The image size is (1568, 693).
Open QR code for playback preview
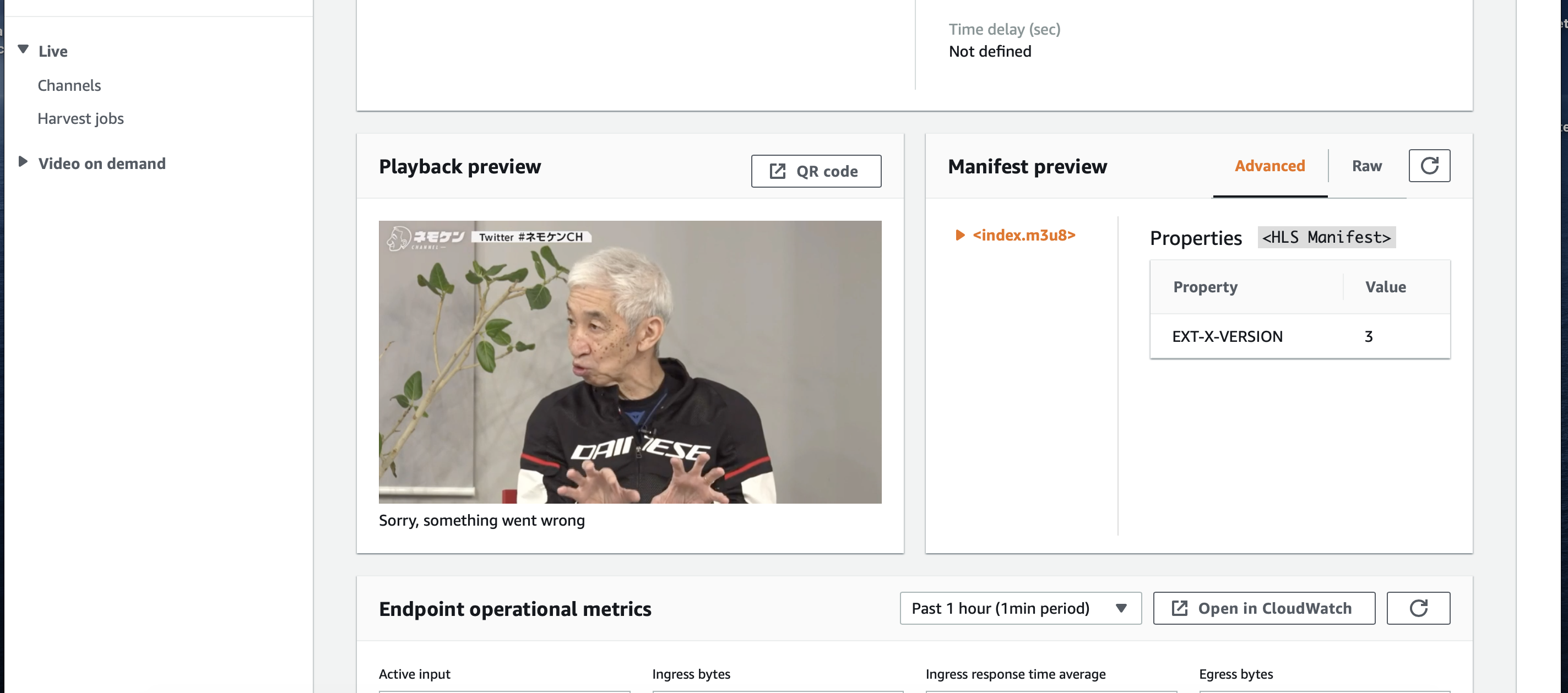(x=815, y=170)
